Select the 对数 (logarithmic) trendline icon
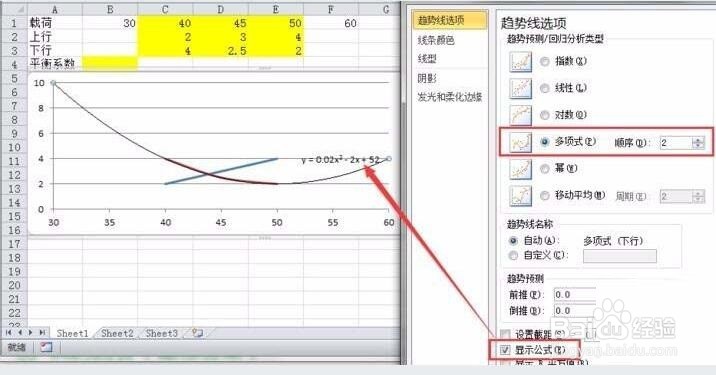The width and height of the screenshot is (716, 375). tap(521, 115)
